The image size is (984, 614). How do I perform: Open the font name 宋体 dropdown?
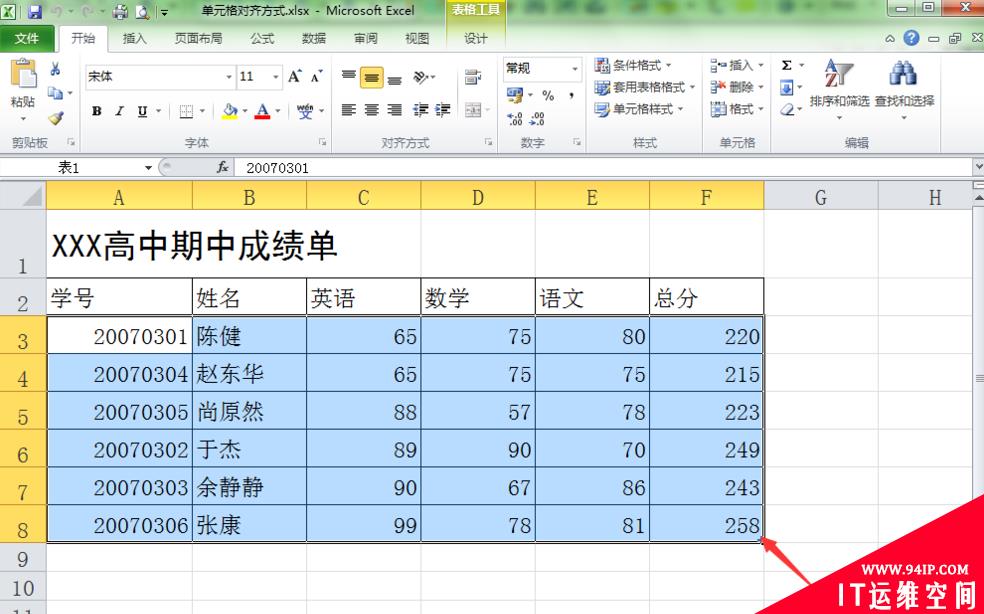(229, 77)
